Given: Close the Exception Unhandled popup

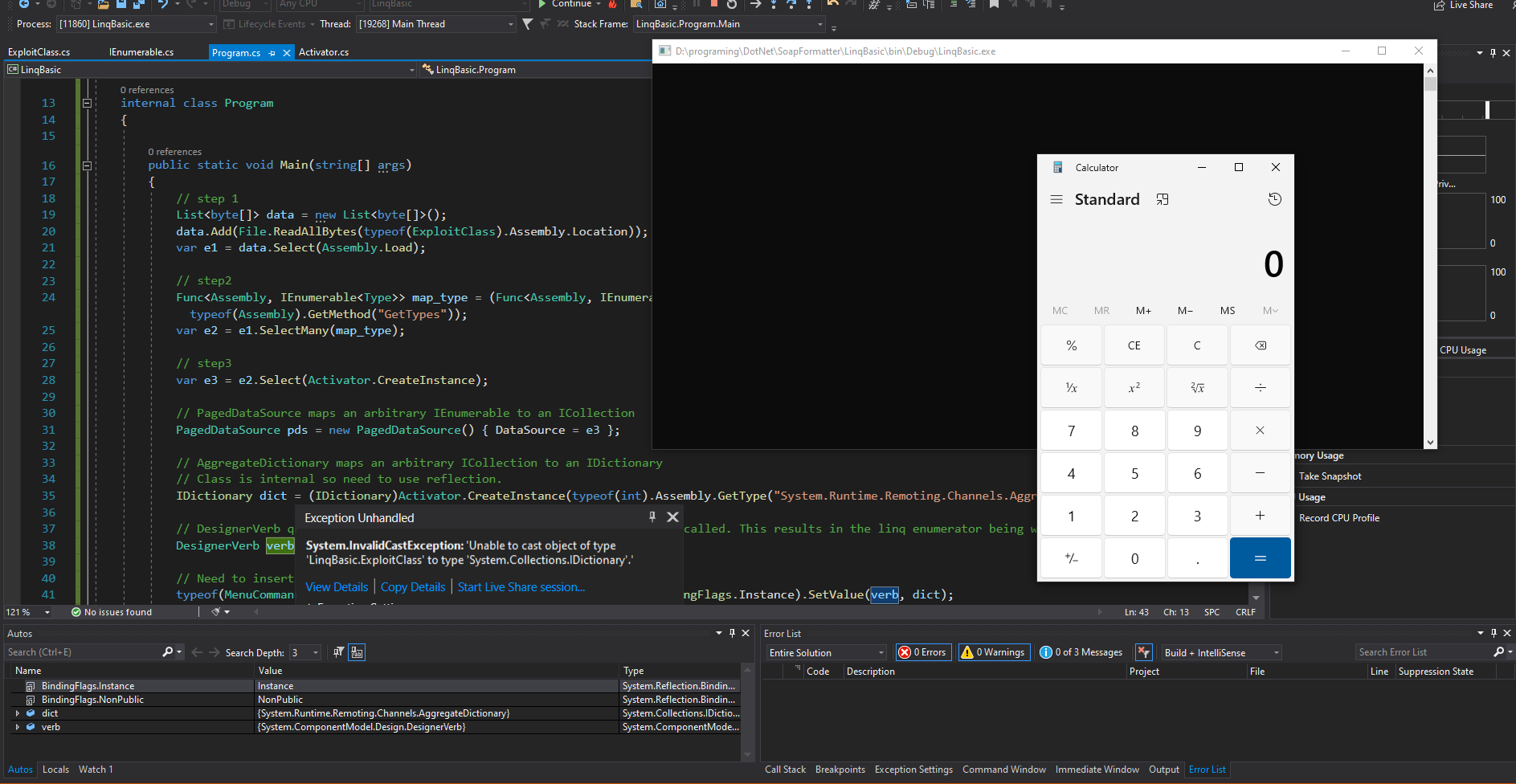Looking at the screenshot, I should pos(672,517).
